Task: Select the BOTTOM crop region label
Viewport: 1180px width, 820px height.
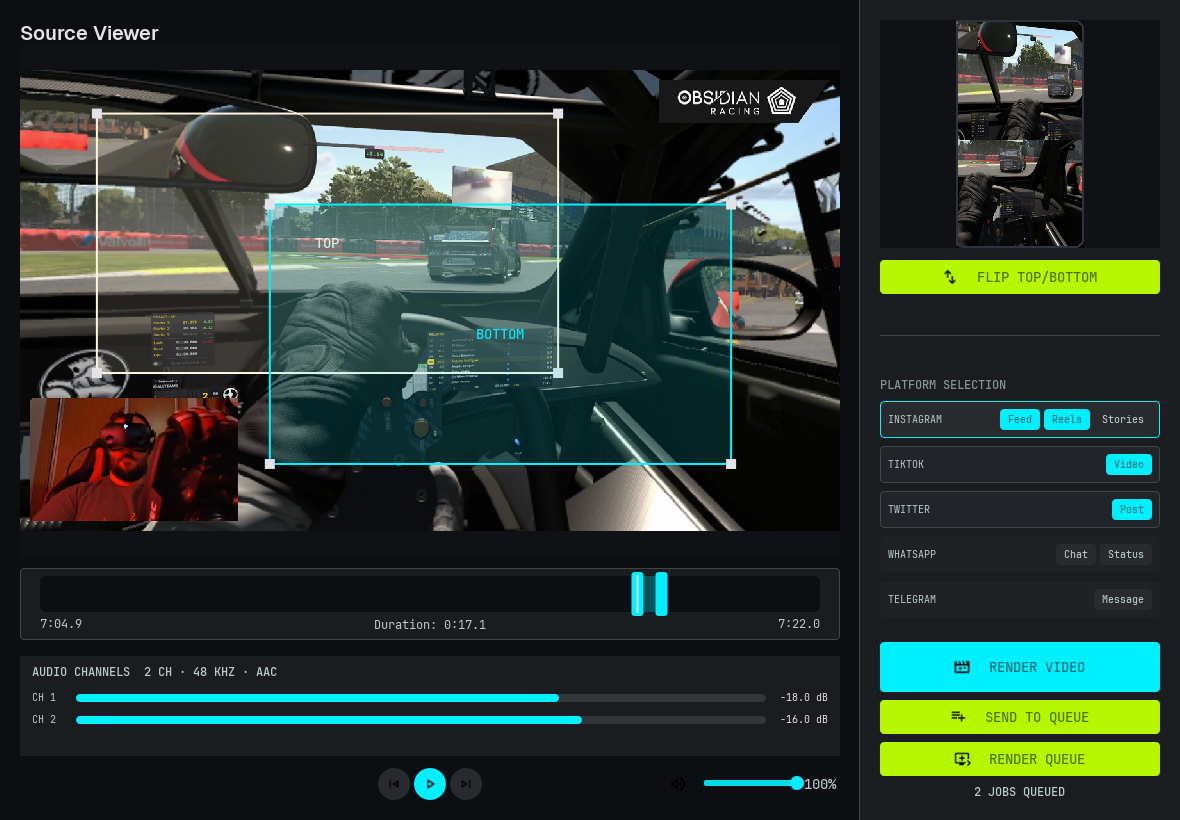Action: [x=500, y=334]
